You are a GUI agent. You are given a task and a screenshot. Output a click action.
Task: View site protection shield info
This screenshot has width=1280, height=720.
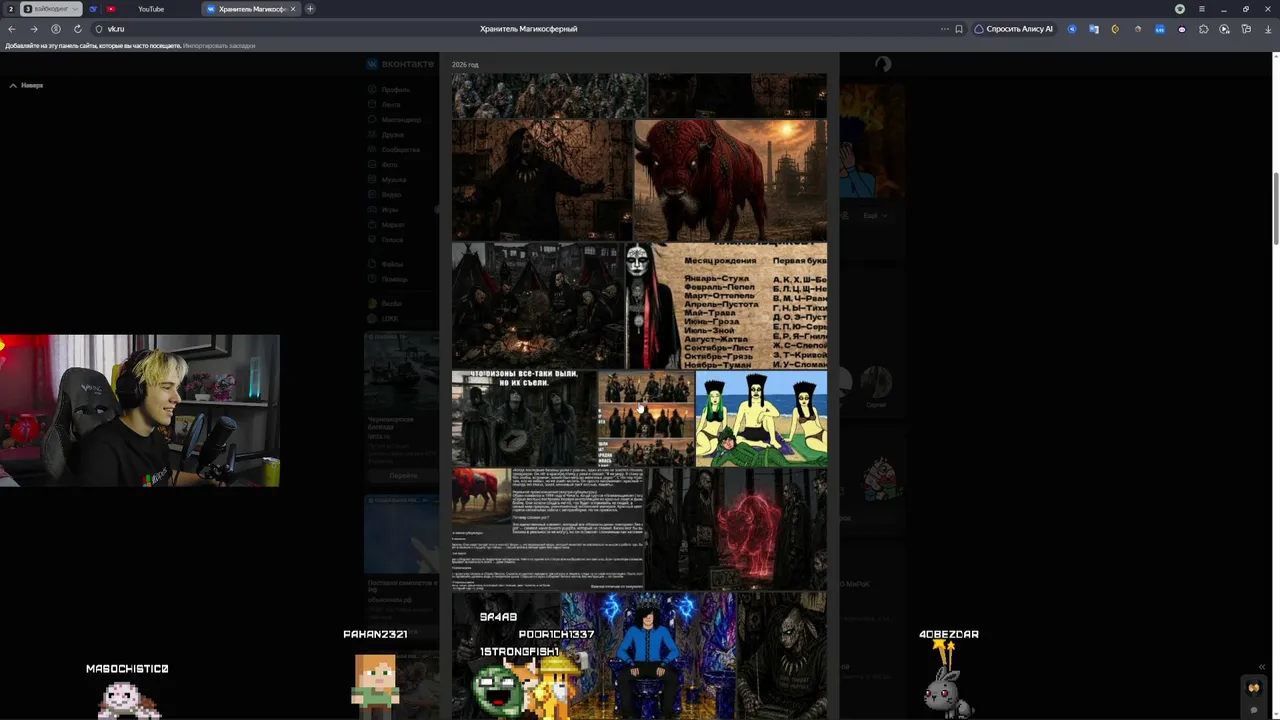pos(99,29)
